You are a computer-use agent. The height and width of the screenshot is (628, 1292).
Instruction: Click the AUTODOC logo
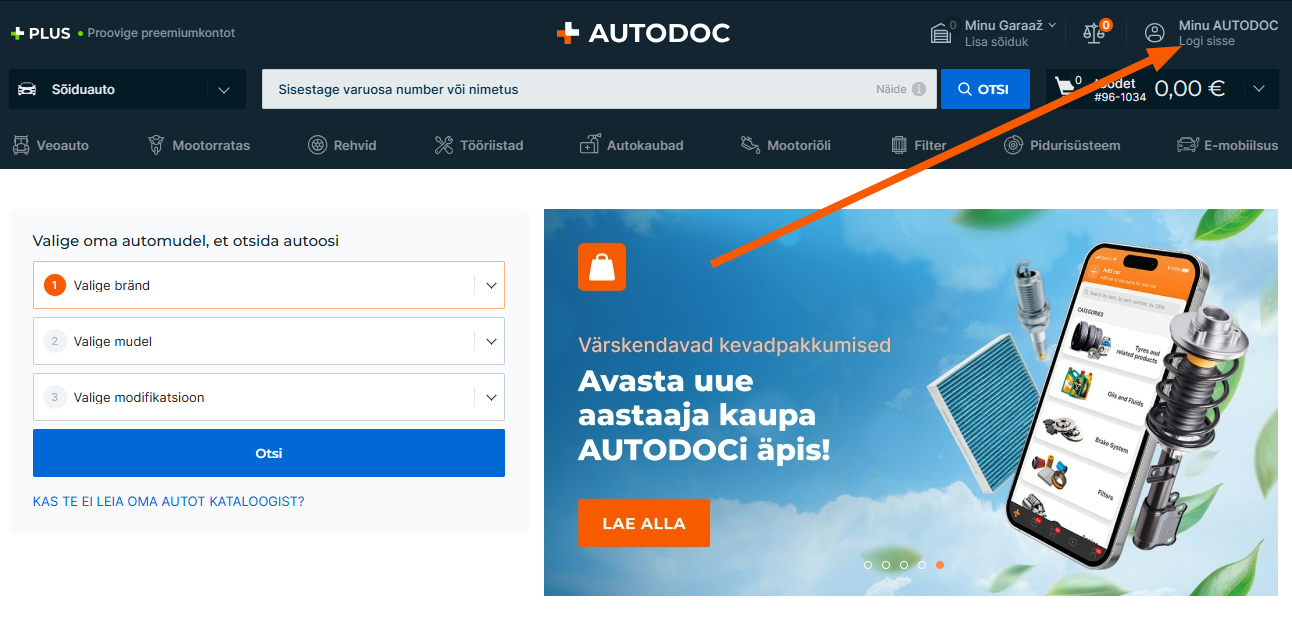(x=643, y=33)
